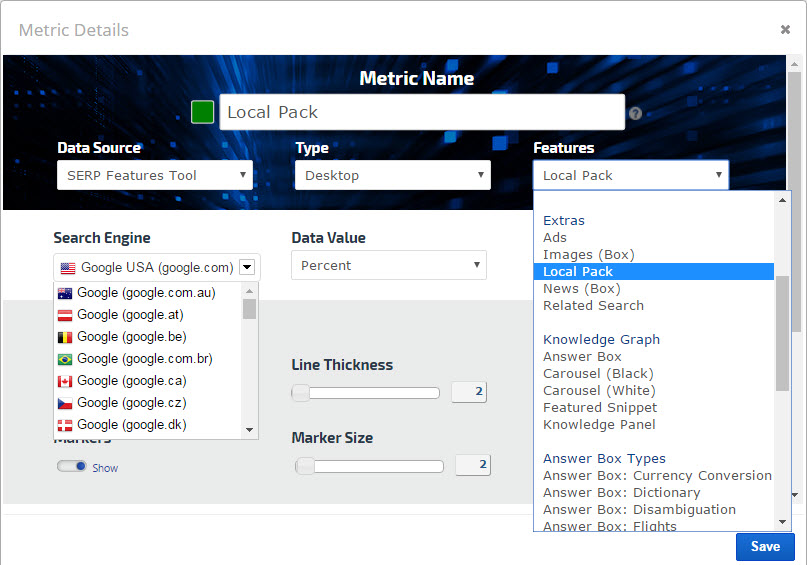Click the Search Engine dropdown arrow
The width and height of the screenshot is (807, 565).
pos(247,267)
